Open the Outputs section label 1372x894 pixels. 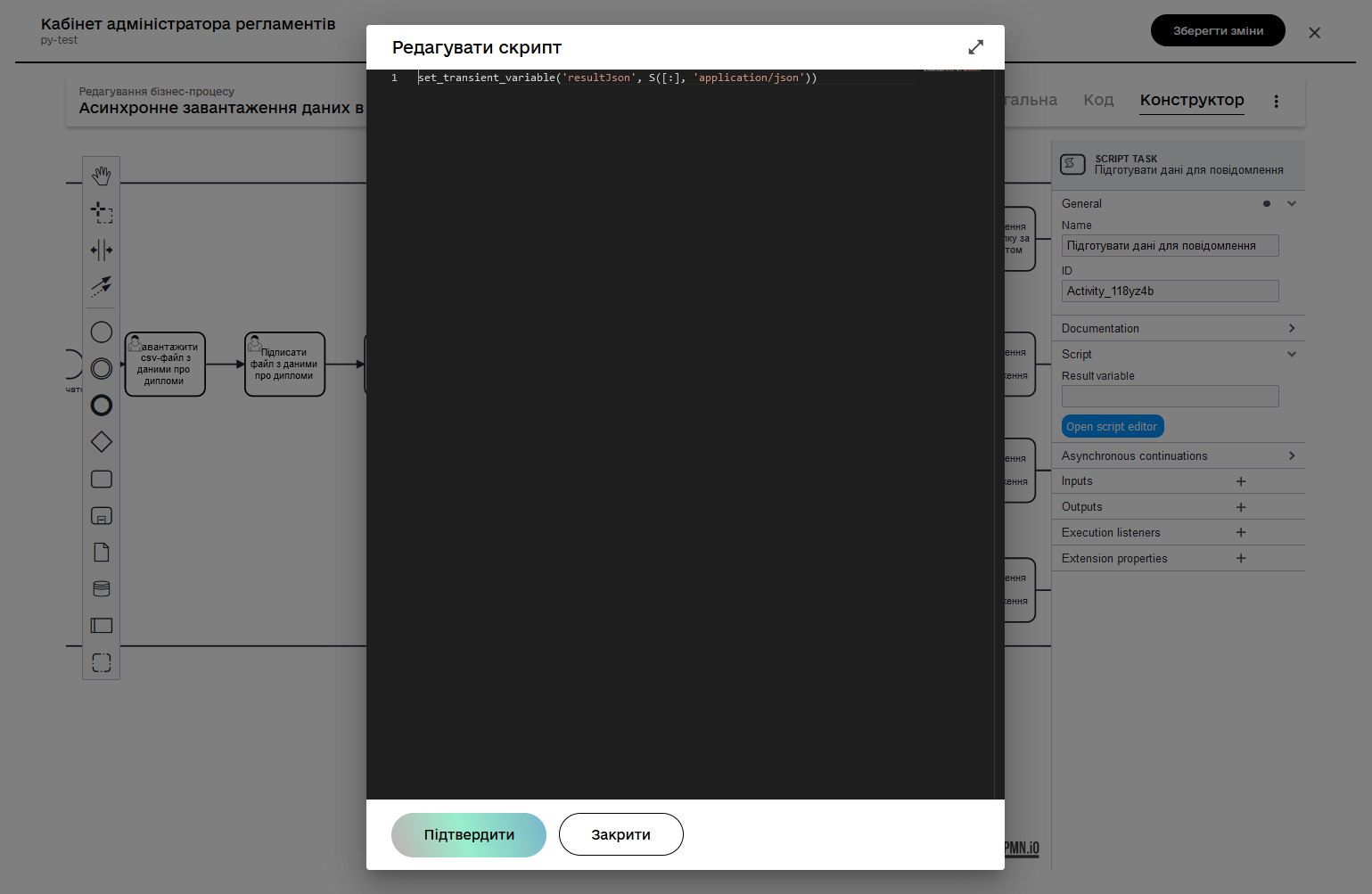tap(1082, 507)
